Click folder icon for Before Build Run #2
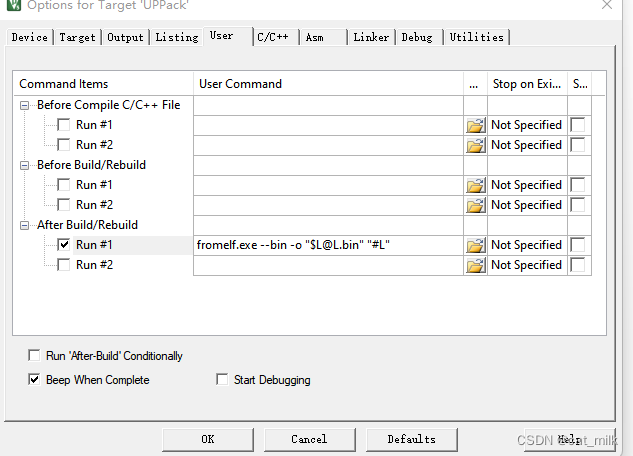The image size is (633, 456). click(476, 205)
